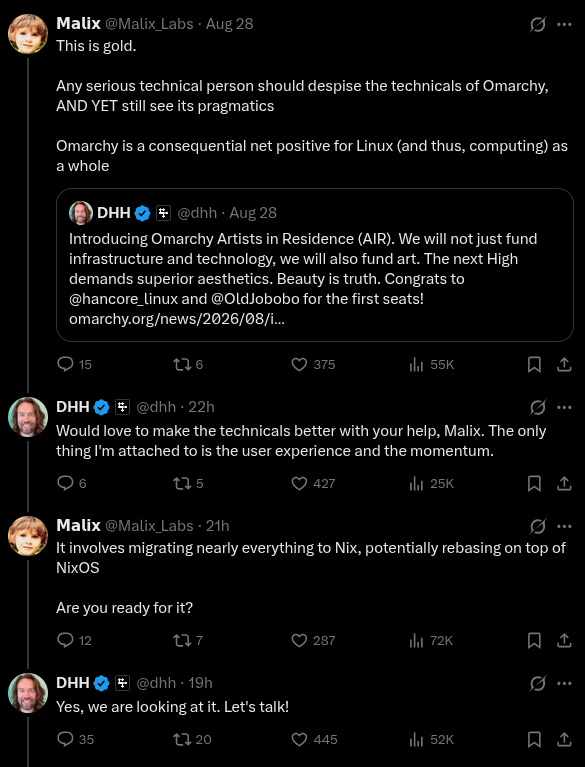The image size is (585, 767).
Task: Open more options on top Malix post
Action: (564, 24)
